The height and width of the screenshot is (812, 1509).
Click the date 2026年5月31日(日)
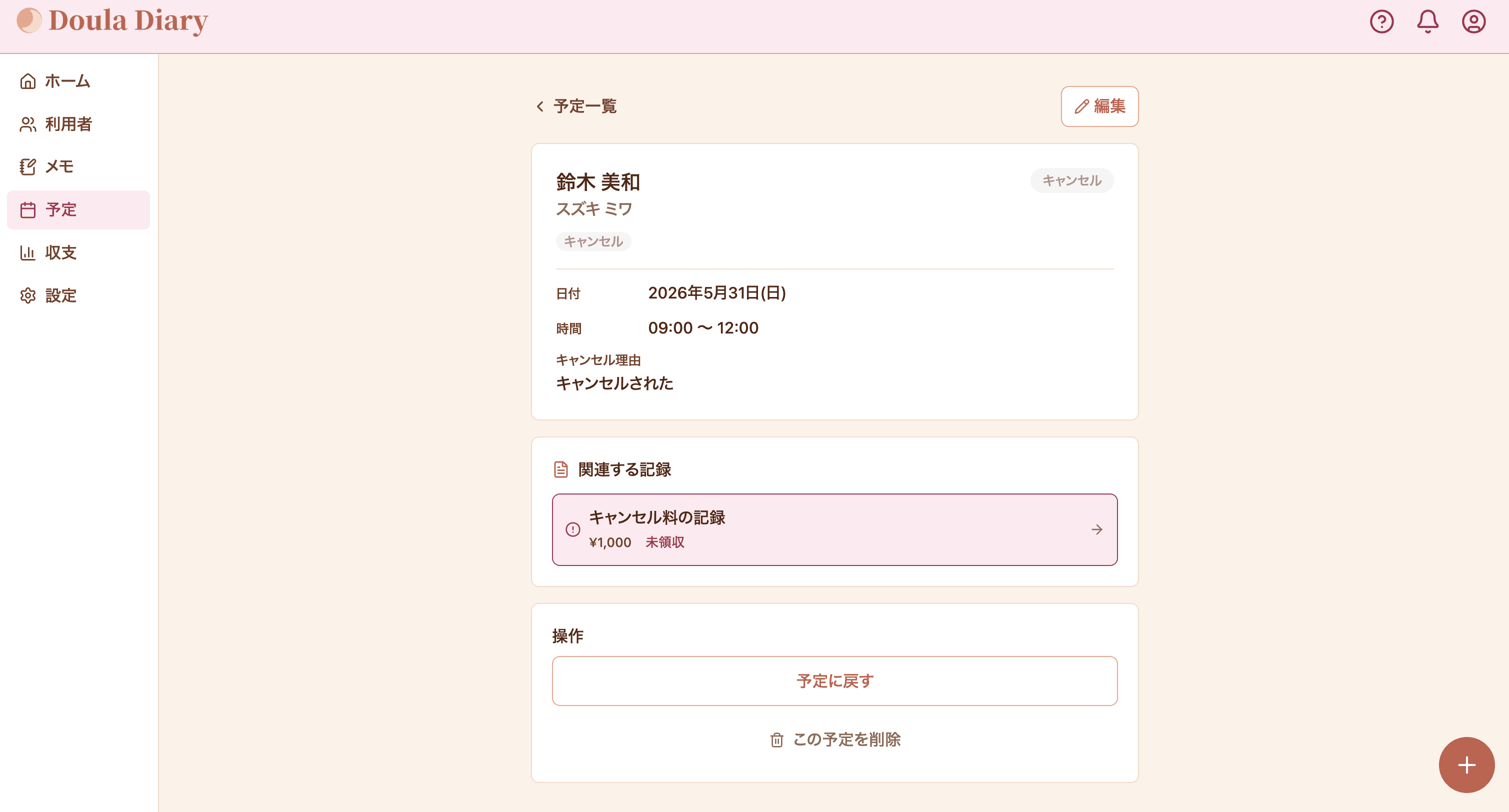[x=716, y=293]
